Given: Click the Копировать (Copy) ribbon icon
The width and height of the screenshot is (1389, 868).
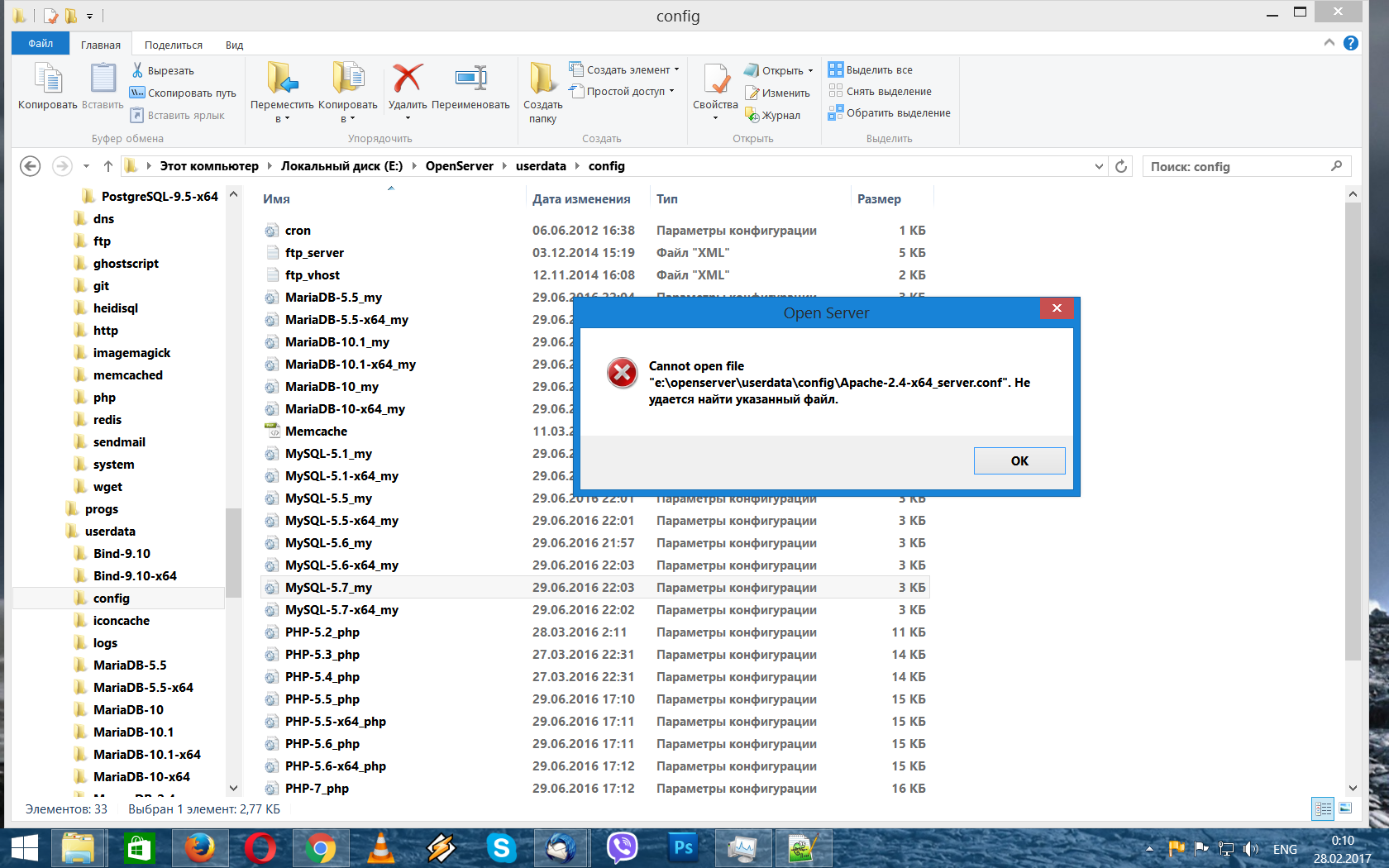Looking at the screenshot, I should pyautogui.click(x=48, y=79).
